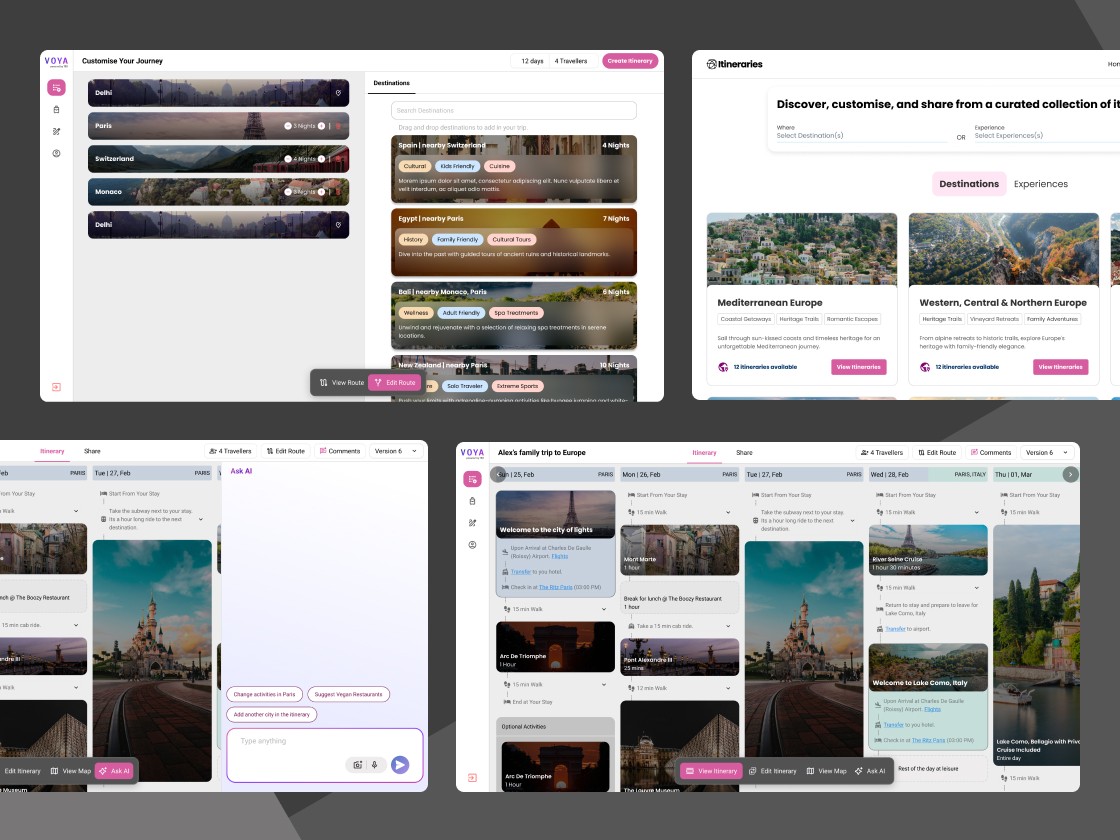Select the pencil edit icon in Customise Journey sidebar
The width and height of the screenshot is (1120, 840).
point(56,131)
